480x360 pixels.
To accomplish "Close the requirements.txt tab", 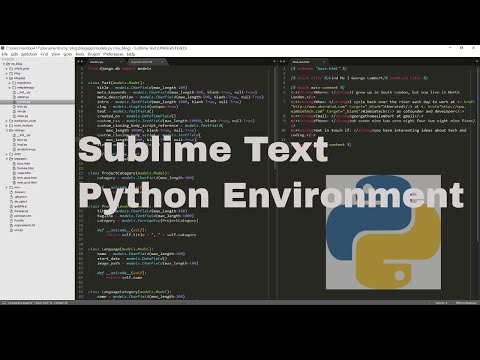I will [x=162, y=62].
